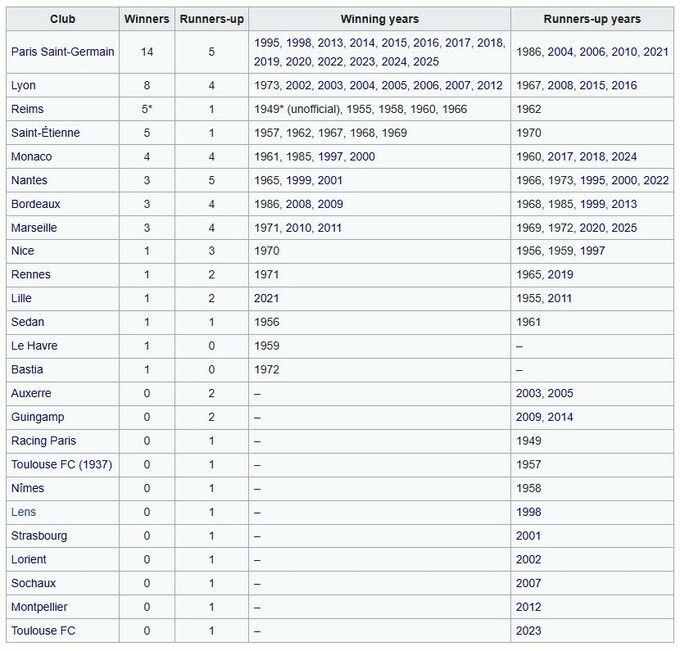Select the Winners column header
Screen dimensions: 680x651
(x=146, y=19)
